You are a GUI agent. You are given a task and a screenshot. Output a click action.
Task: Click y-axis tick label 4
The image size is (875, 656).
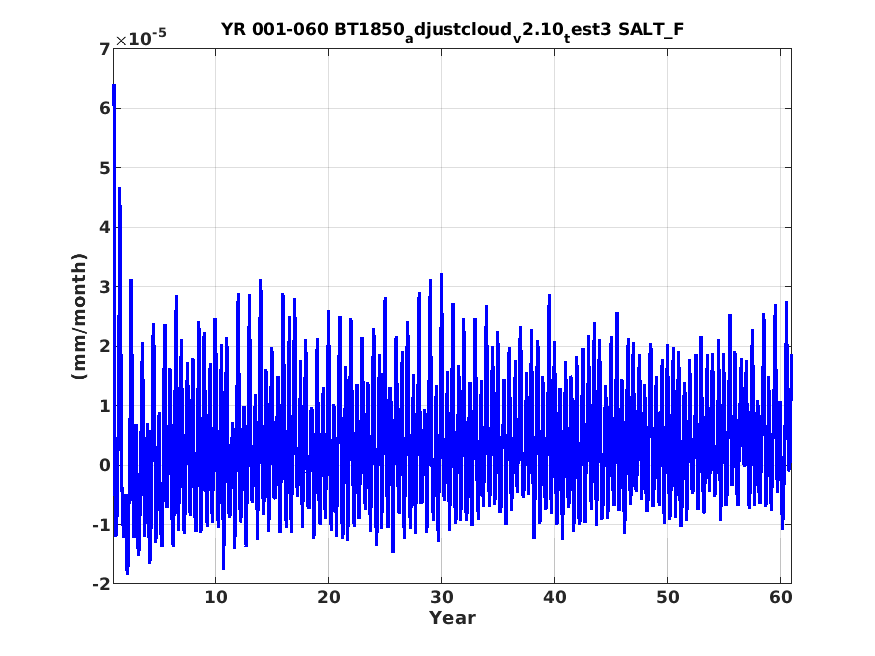pyautogui.click(x=105, y=228)
